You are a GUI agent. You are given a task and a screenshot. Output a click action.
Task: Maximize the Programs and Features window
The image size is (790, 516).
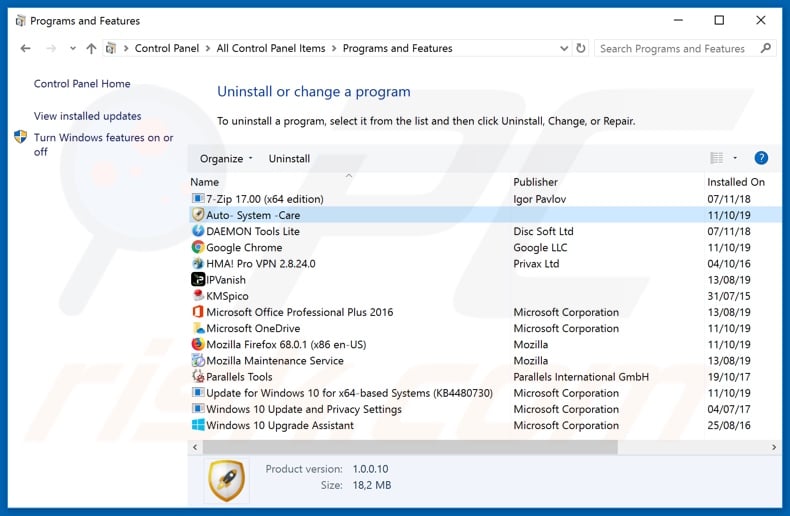[719, 20]
